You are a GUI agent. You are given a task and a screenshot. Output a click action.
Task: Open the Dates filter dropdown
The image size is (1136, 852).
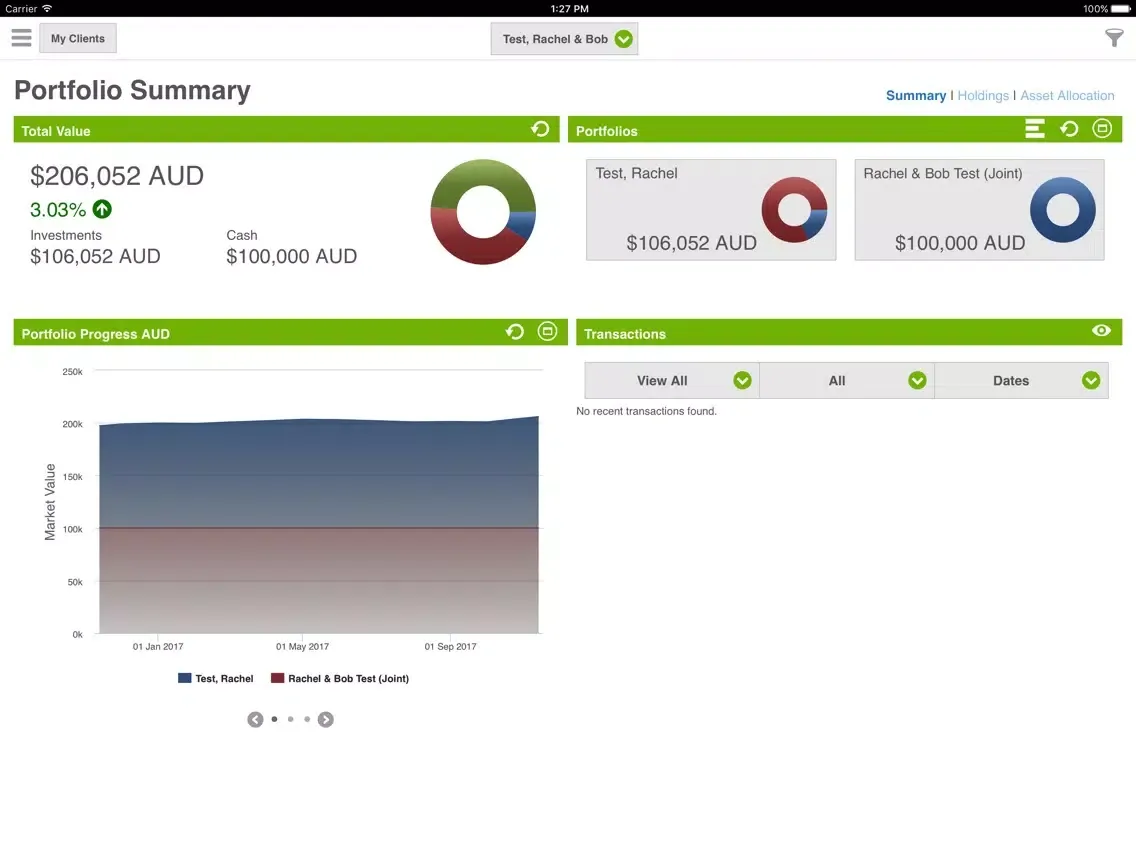pyautogui.click(x=1022, y=380)
